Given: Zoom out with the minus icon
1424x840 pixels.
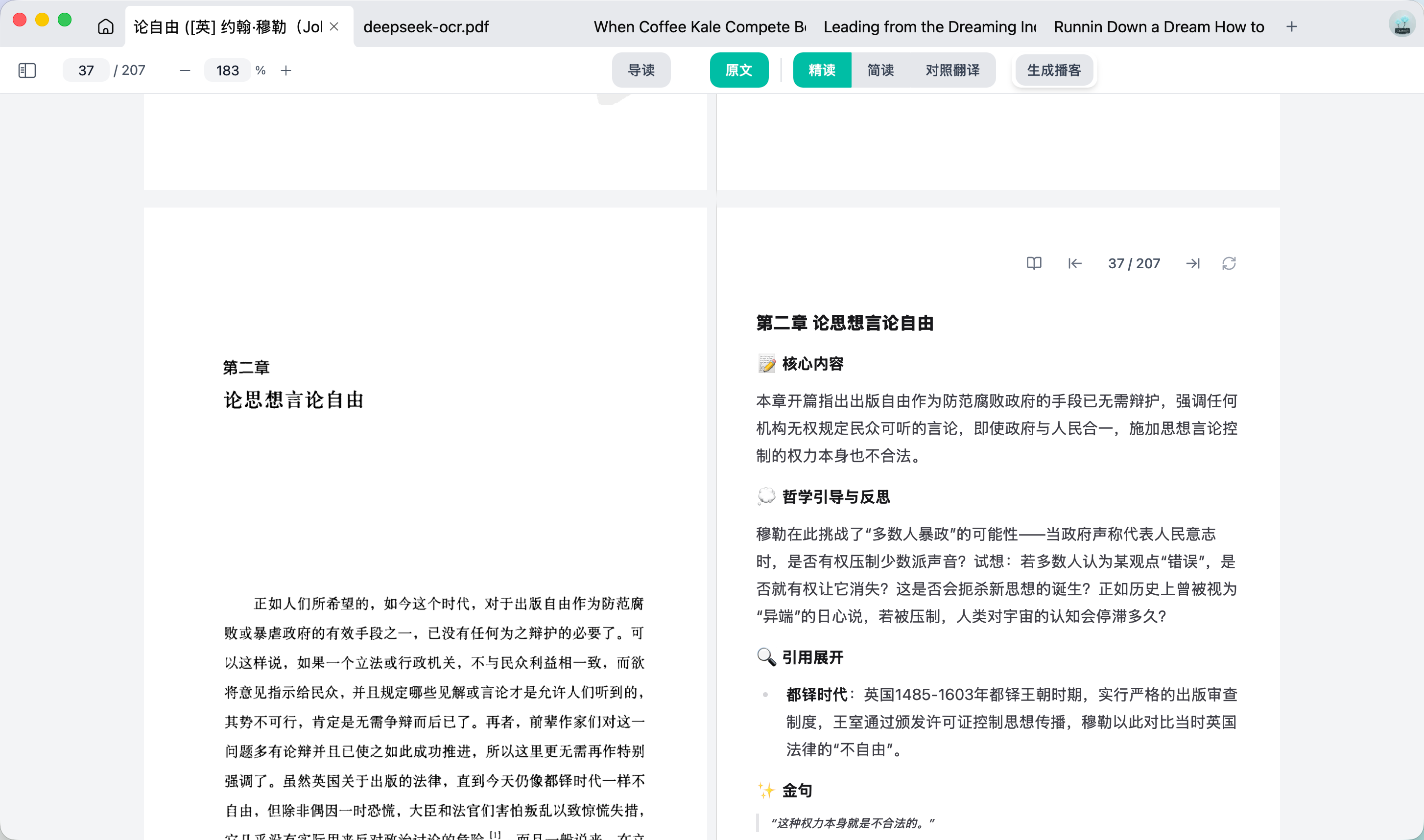Looking at the screenshot, I should coord(185,70).
